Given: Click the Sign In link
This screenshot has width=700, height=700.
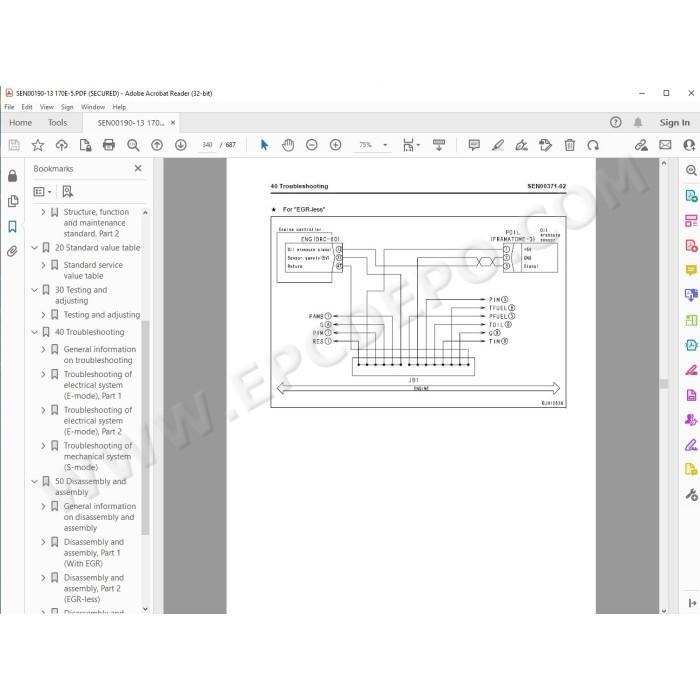Looking at the screenshot, I should point(675,123).
